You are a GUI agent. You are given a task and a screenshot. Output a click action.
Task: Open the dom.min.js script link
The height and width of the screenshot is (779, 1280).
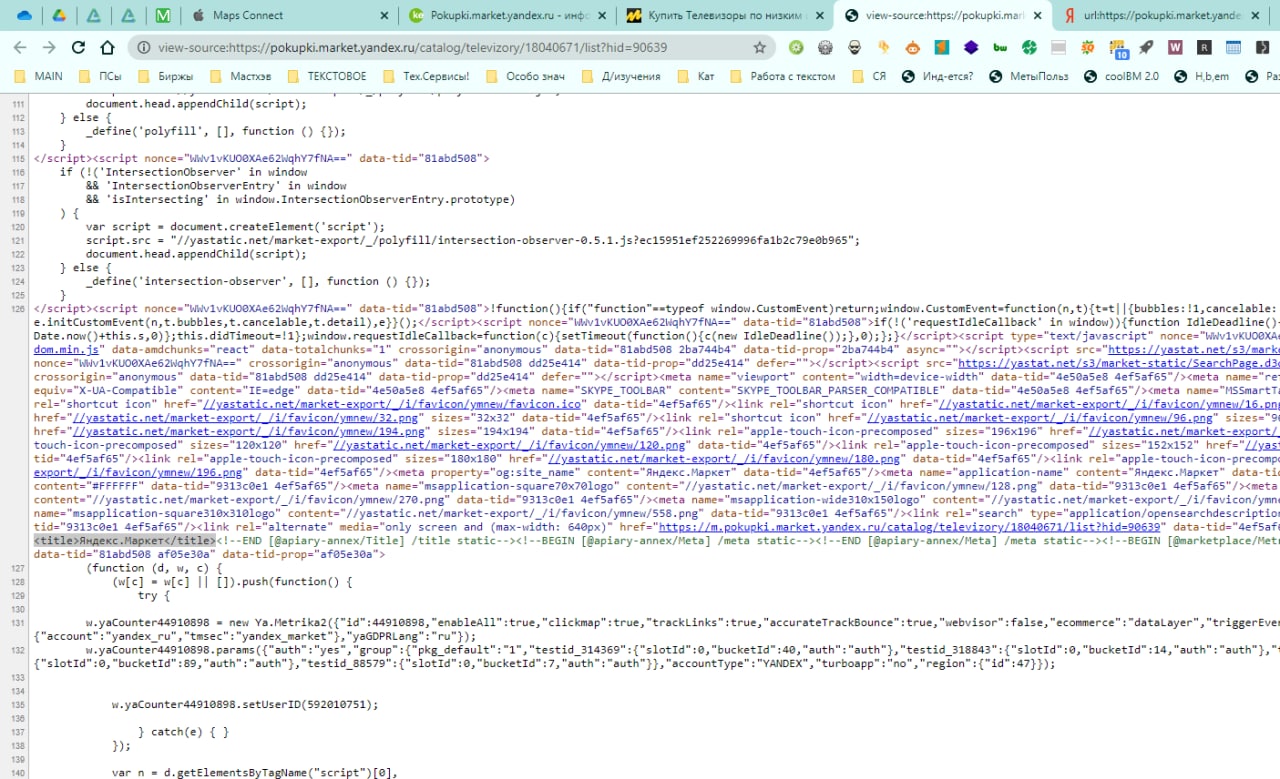pyautogui.click(x=66, y=349)
